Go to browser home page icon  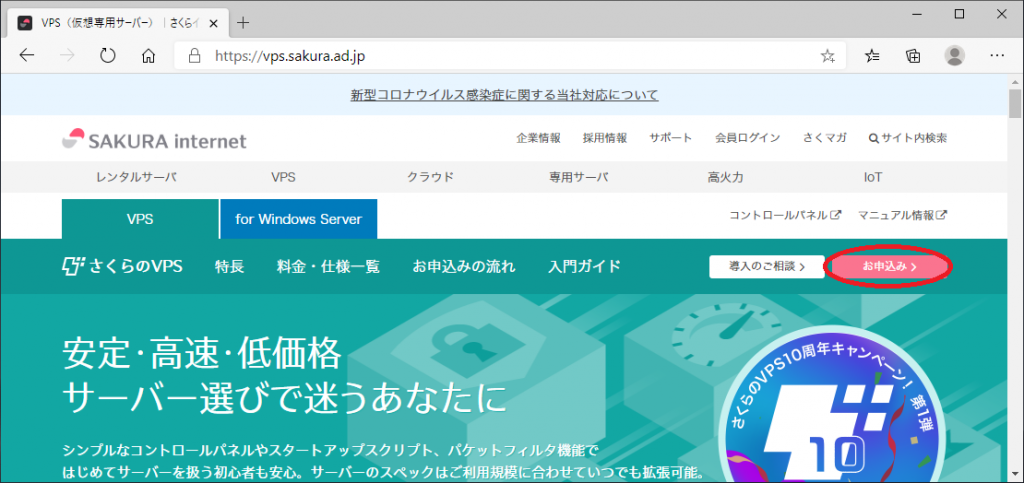[x=148, y=56]
